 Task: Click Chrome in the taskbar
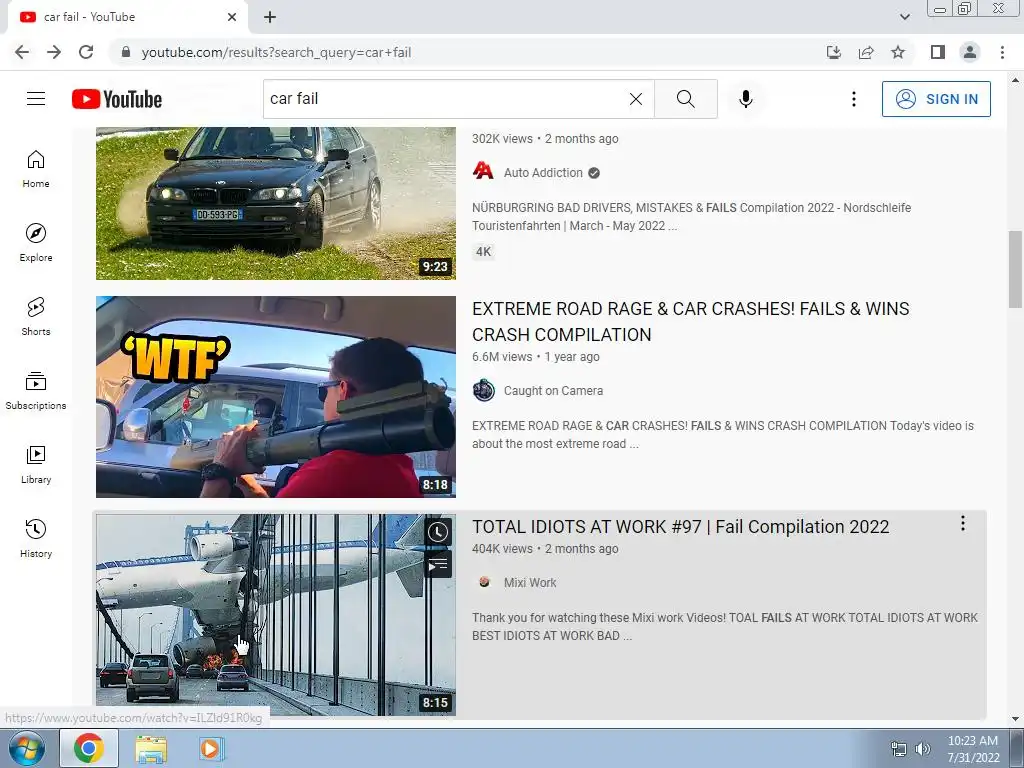[x=89, y=748]
